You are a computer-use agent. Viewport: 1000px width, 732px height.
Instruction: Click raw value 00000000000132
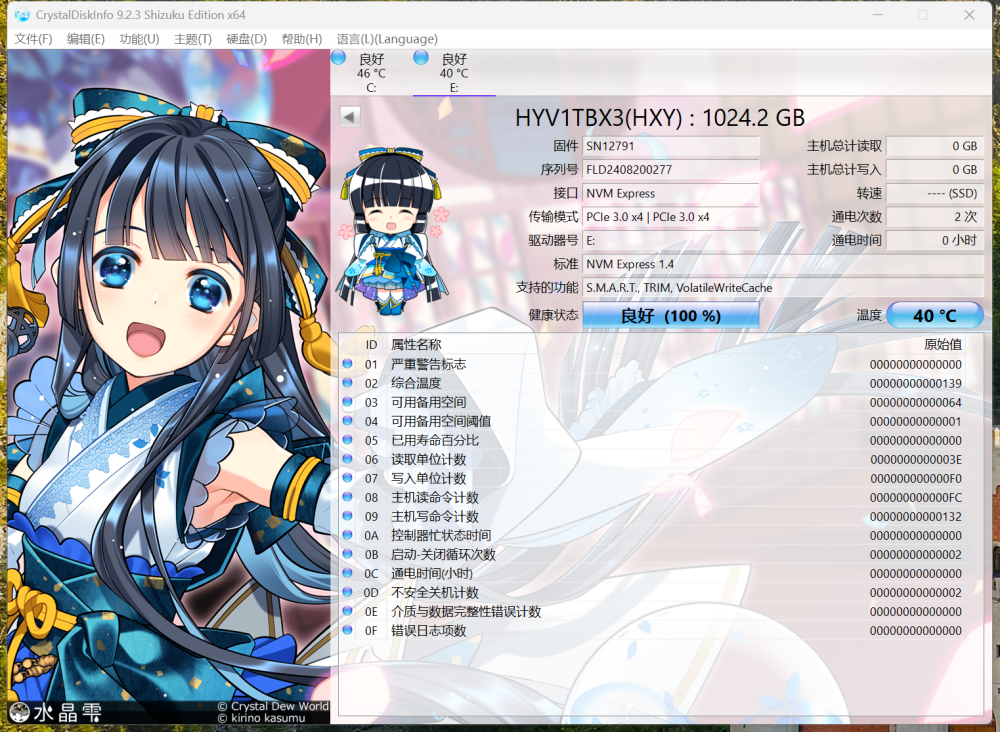coord(916,517)
